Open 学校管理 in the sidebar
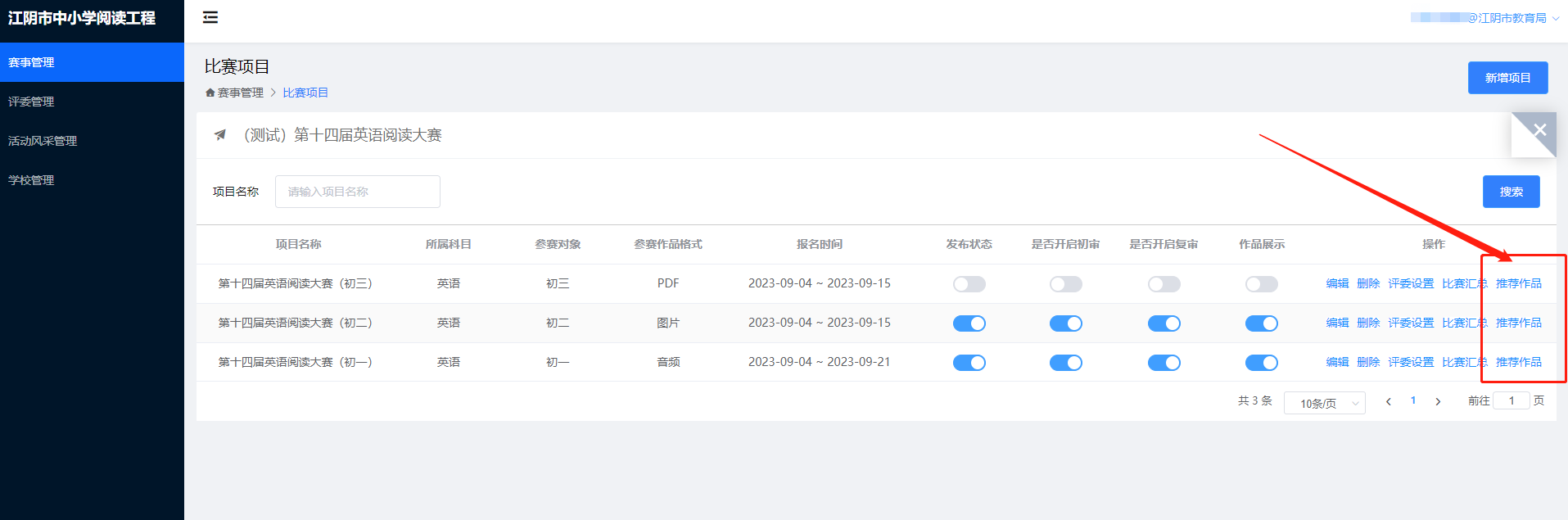This screenshot has height=520, width=1568. pos(31,180)
